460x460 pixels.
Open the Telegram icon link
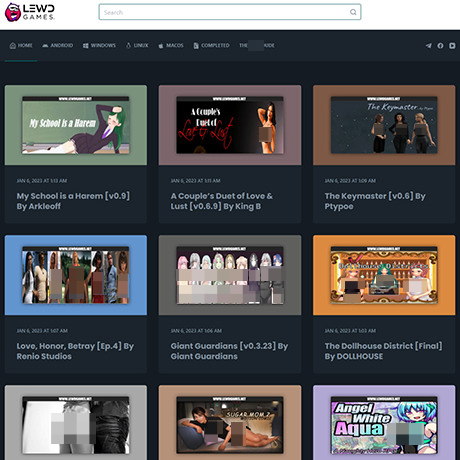[x=429, y=46]
